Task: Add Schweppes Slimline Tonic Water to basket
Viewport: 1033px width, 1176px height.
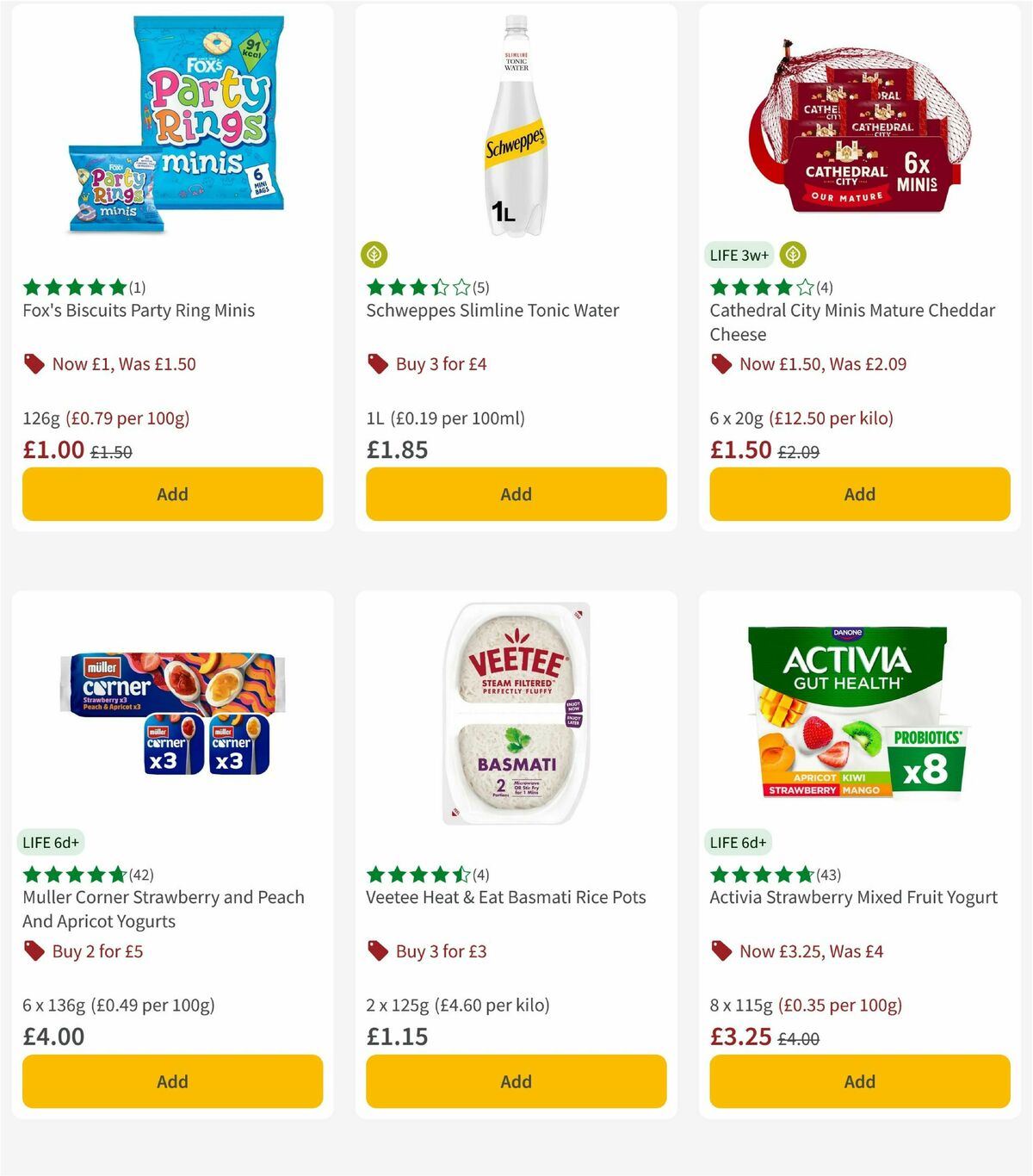Action: click(516, 494)
